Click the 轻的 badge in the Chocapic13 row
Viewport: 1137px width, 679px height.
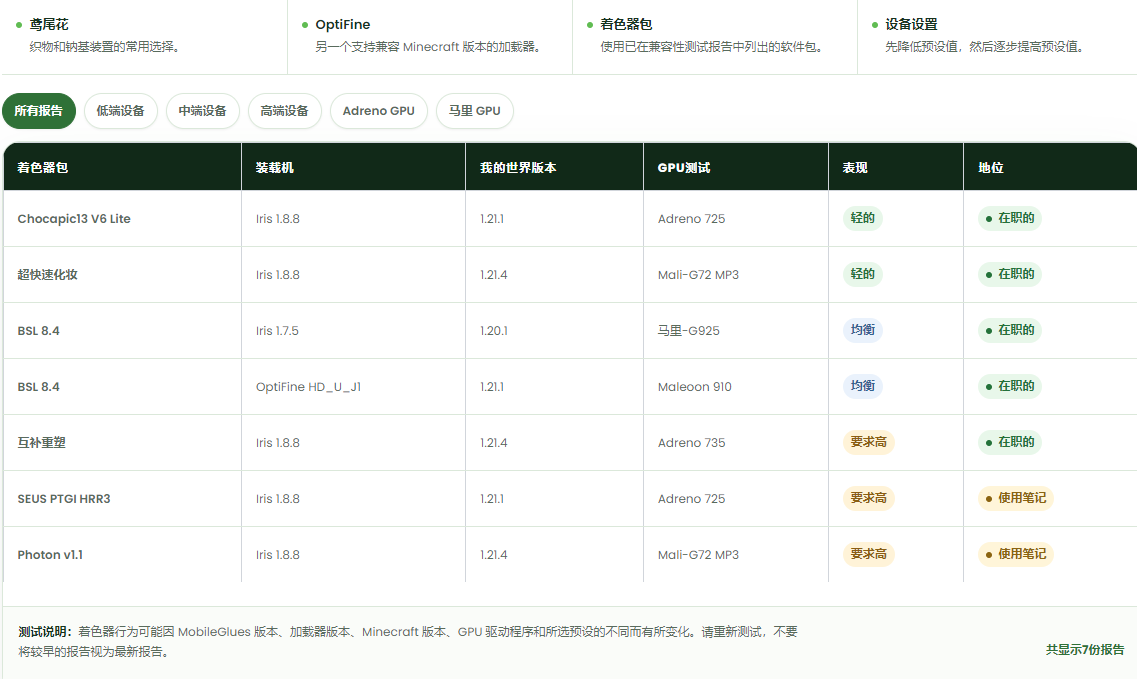(x=862, y=218)
